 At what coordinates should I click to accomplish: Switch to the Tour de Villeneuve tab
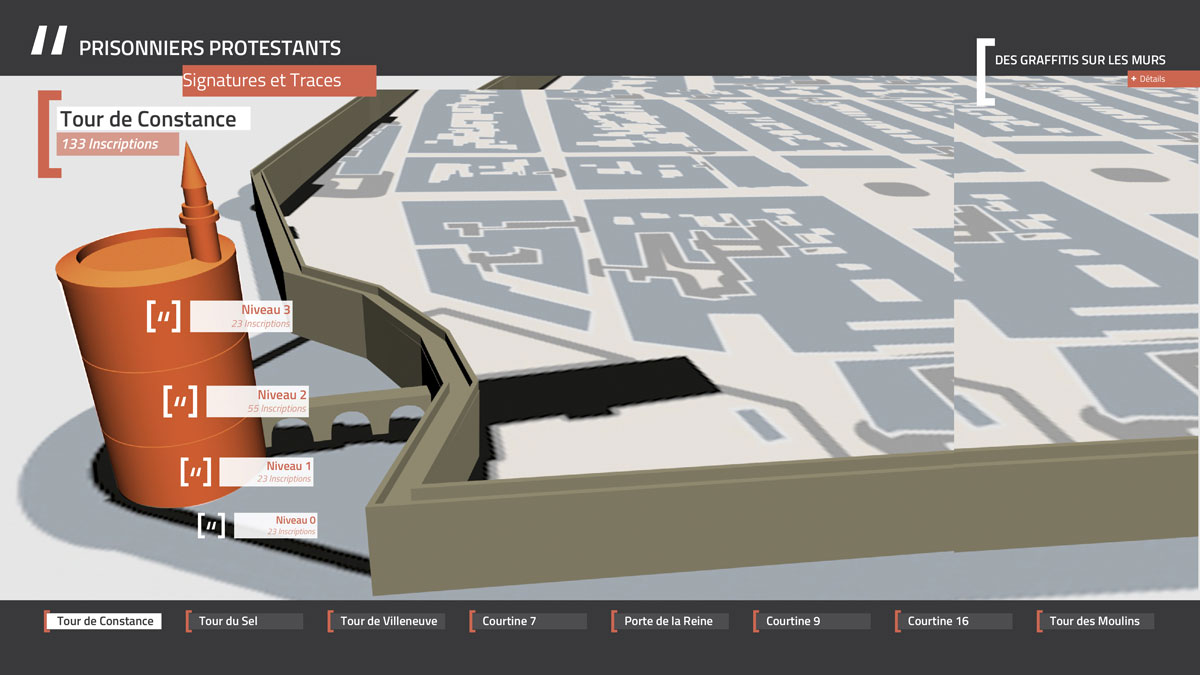click(388, 621)
